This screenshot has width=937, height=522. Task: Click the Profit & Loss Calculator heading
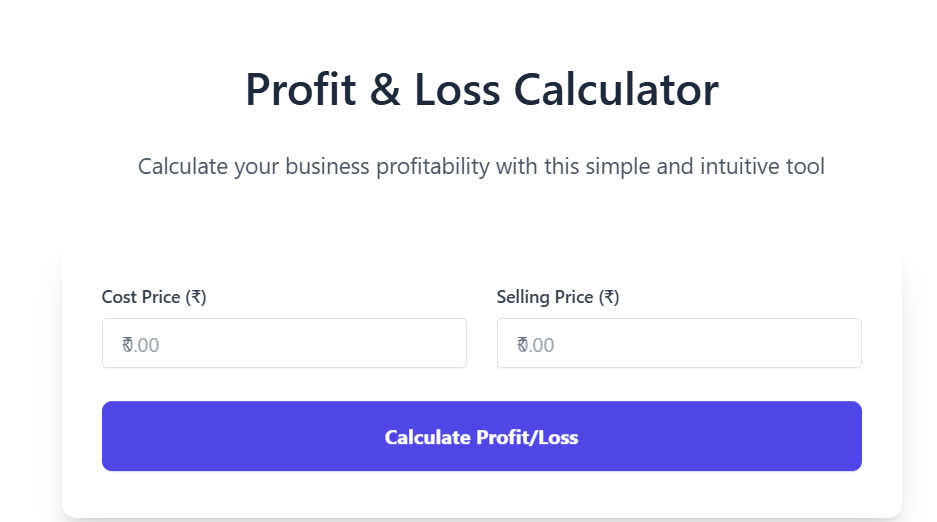pos(481,90)
